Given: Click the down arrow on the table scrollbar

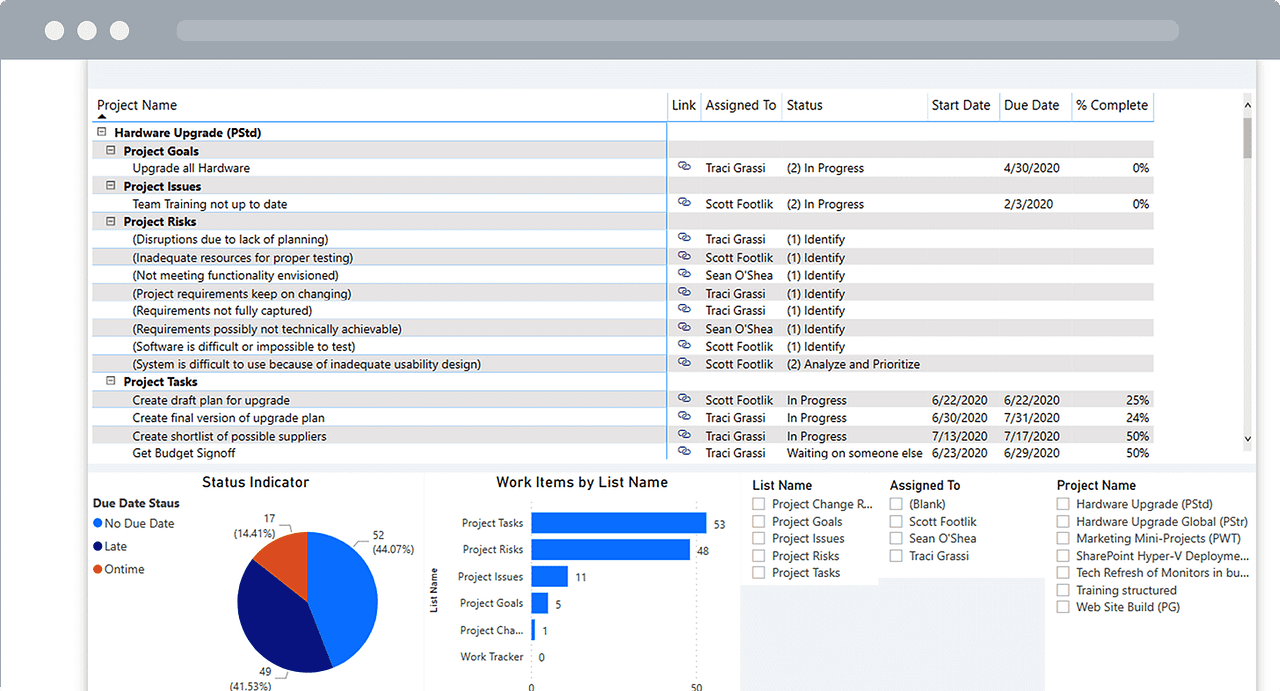Looking at the screenshot, I should (x=1247, y=439).
